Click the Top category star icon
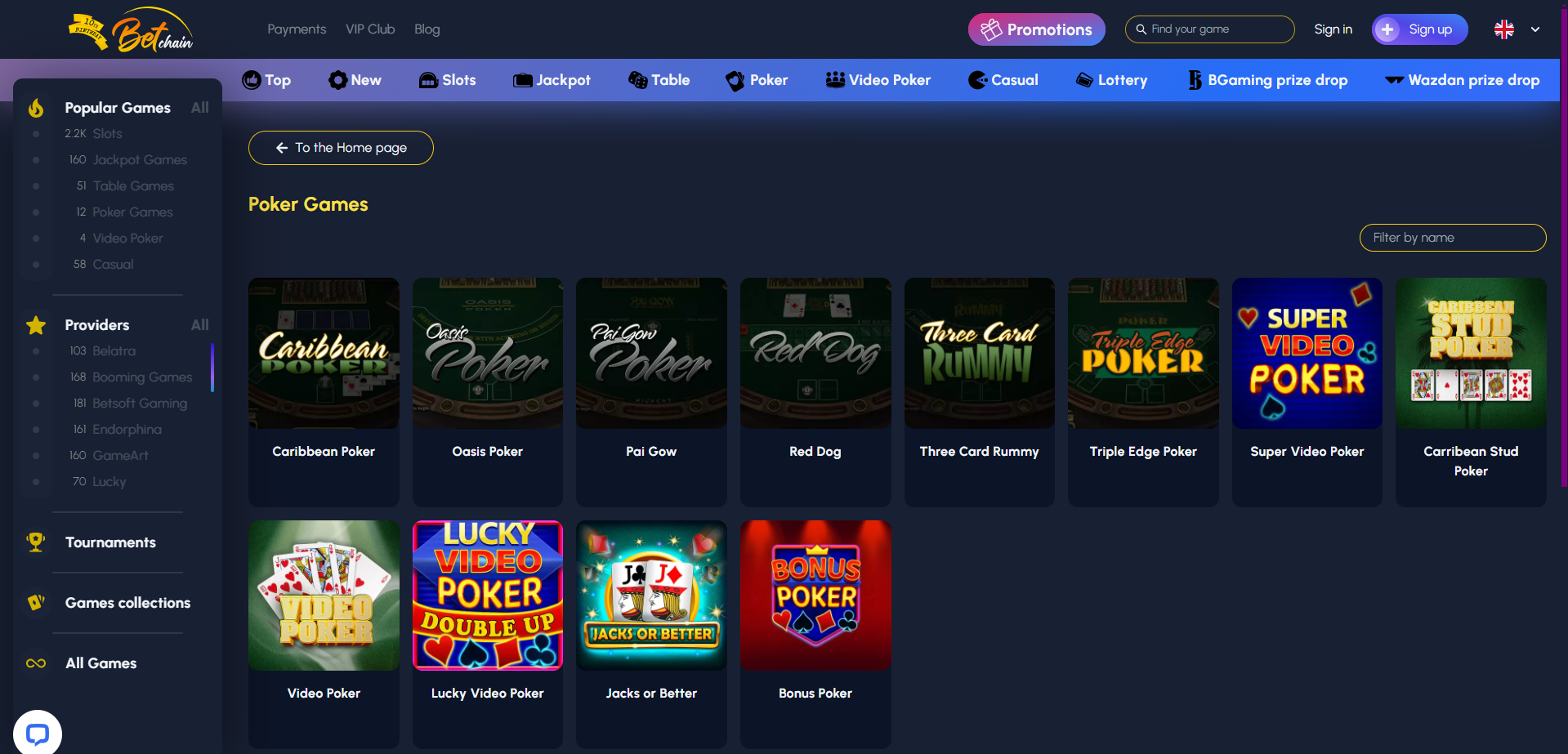The image size is (1568, 754). 252,80
